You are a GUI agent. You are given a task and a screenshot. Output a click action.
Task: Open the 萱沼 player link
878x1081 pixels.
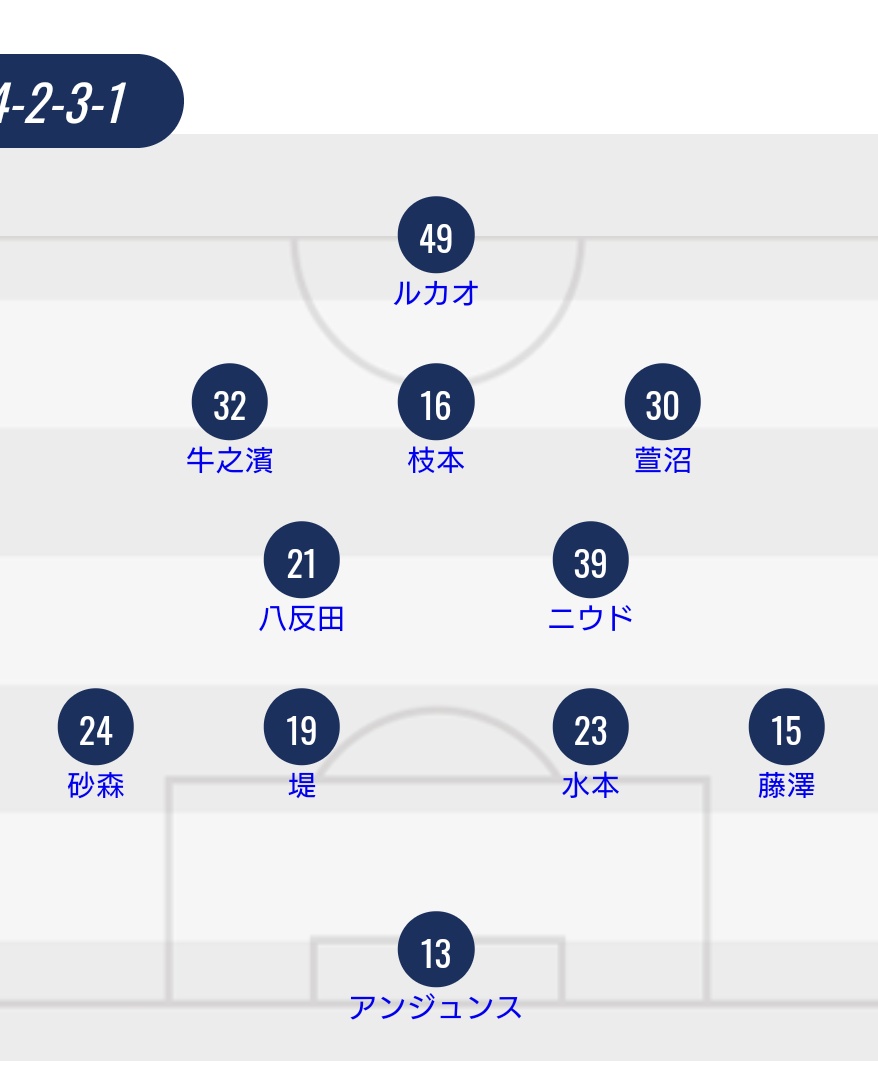[x=662, y=460]
